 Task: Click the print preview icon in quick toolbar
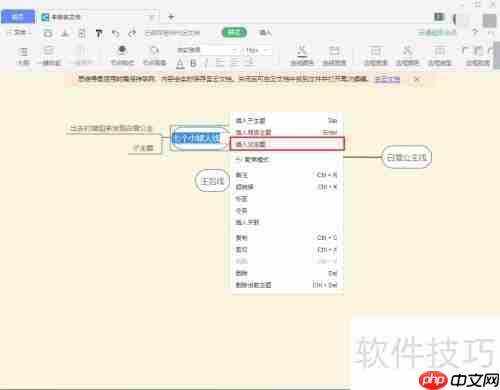(x=82, y=33)
